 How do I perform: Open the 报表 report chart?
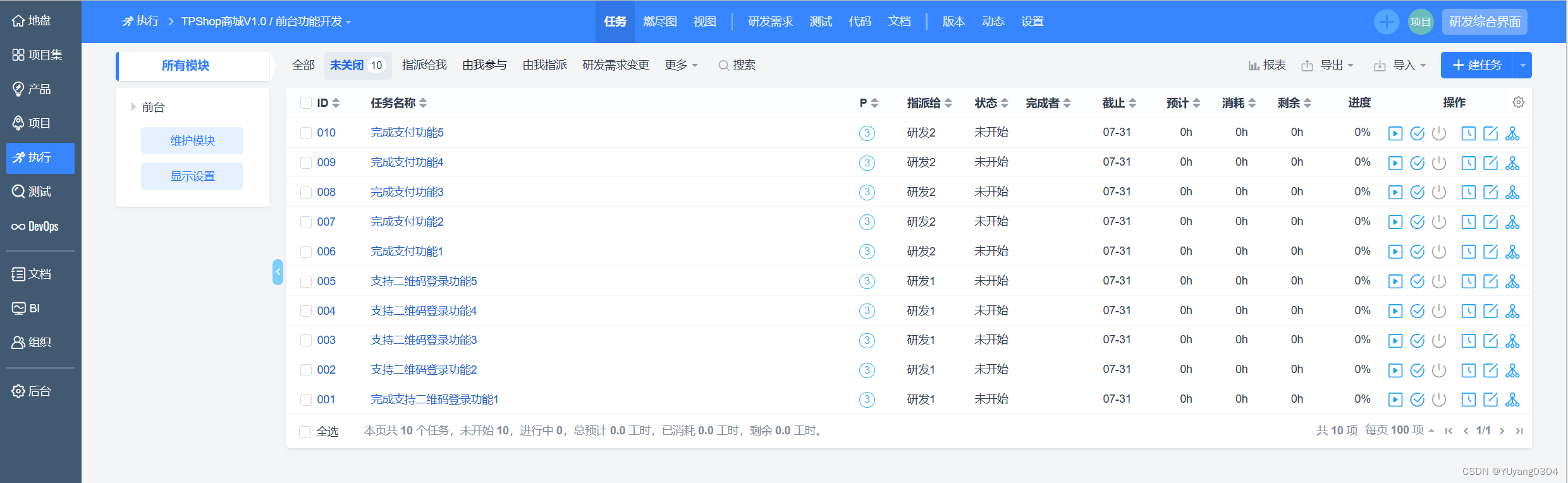click(1267, 65)
